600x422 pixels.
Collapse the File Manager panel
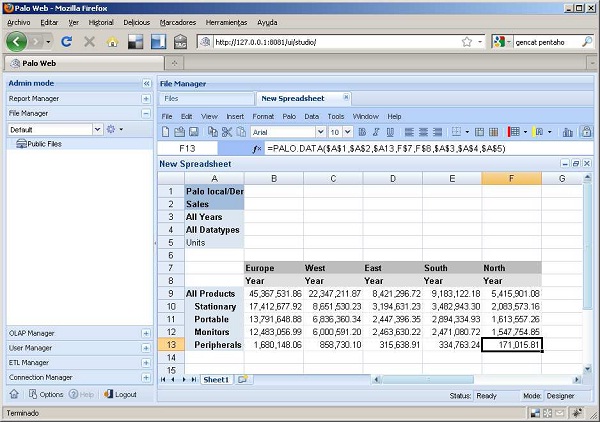pyautogui.click(x=146, y=113)
